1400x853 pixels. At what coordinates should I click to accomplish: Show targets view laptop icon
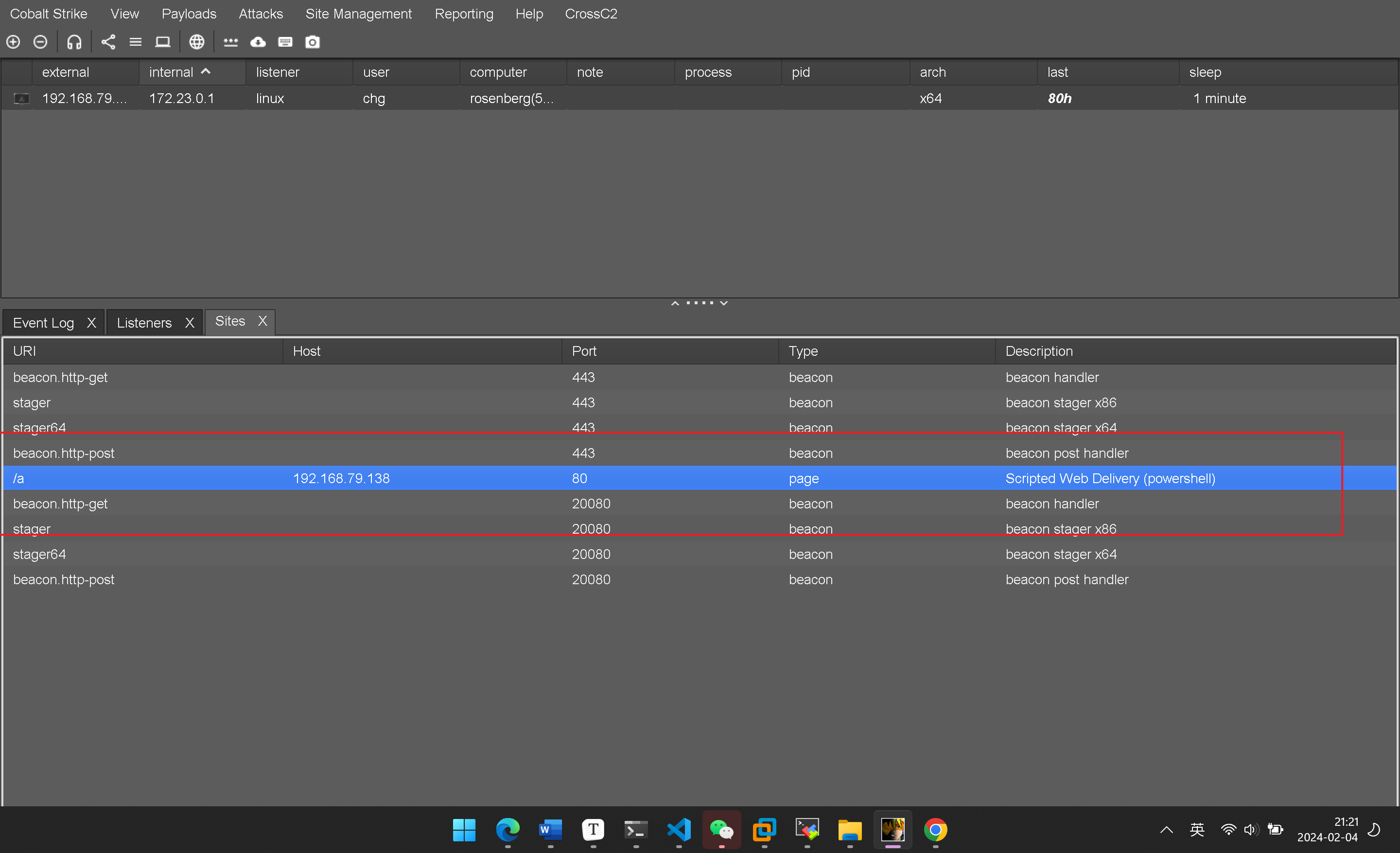click(163, 42)
